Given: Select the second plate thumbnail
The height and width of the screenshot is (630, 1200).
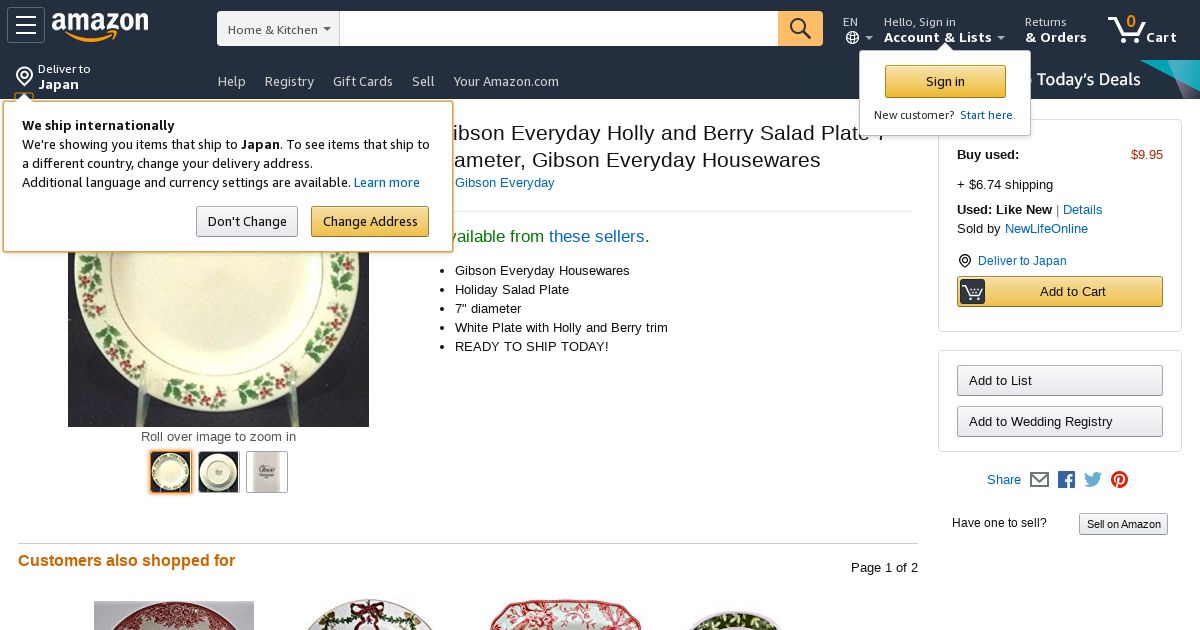Looking at the screenshot, I should click(218, 472).
